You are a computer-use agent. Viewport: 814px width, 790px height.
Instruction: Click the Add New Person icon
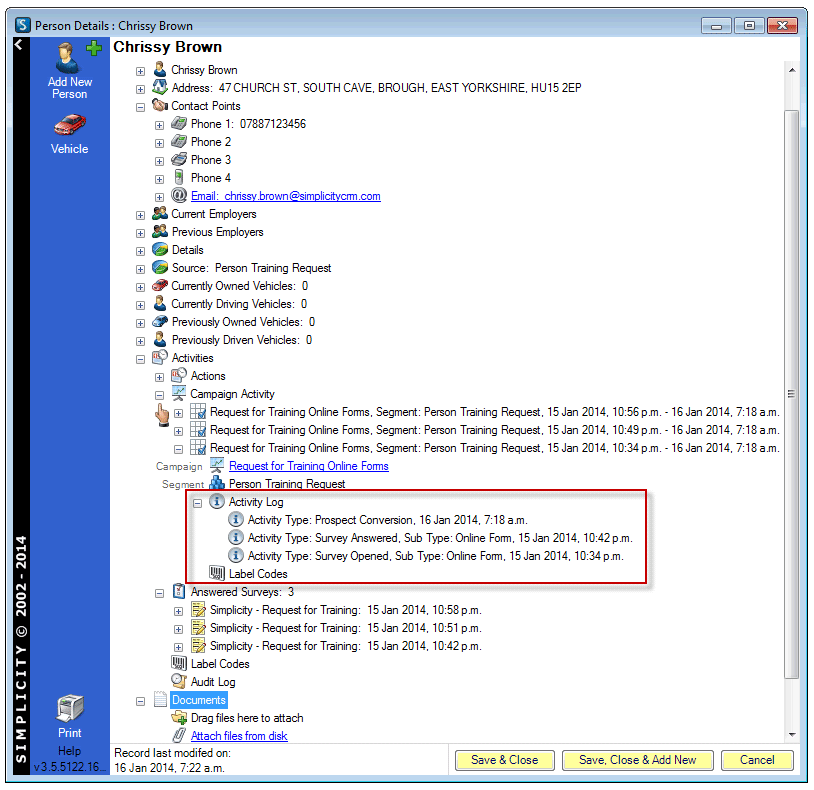tap(70, 57)
